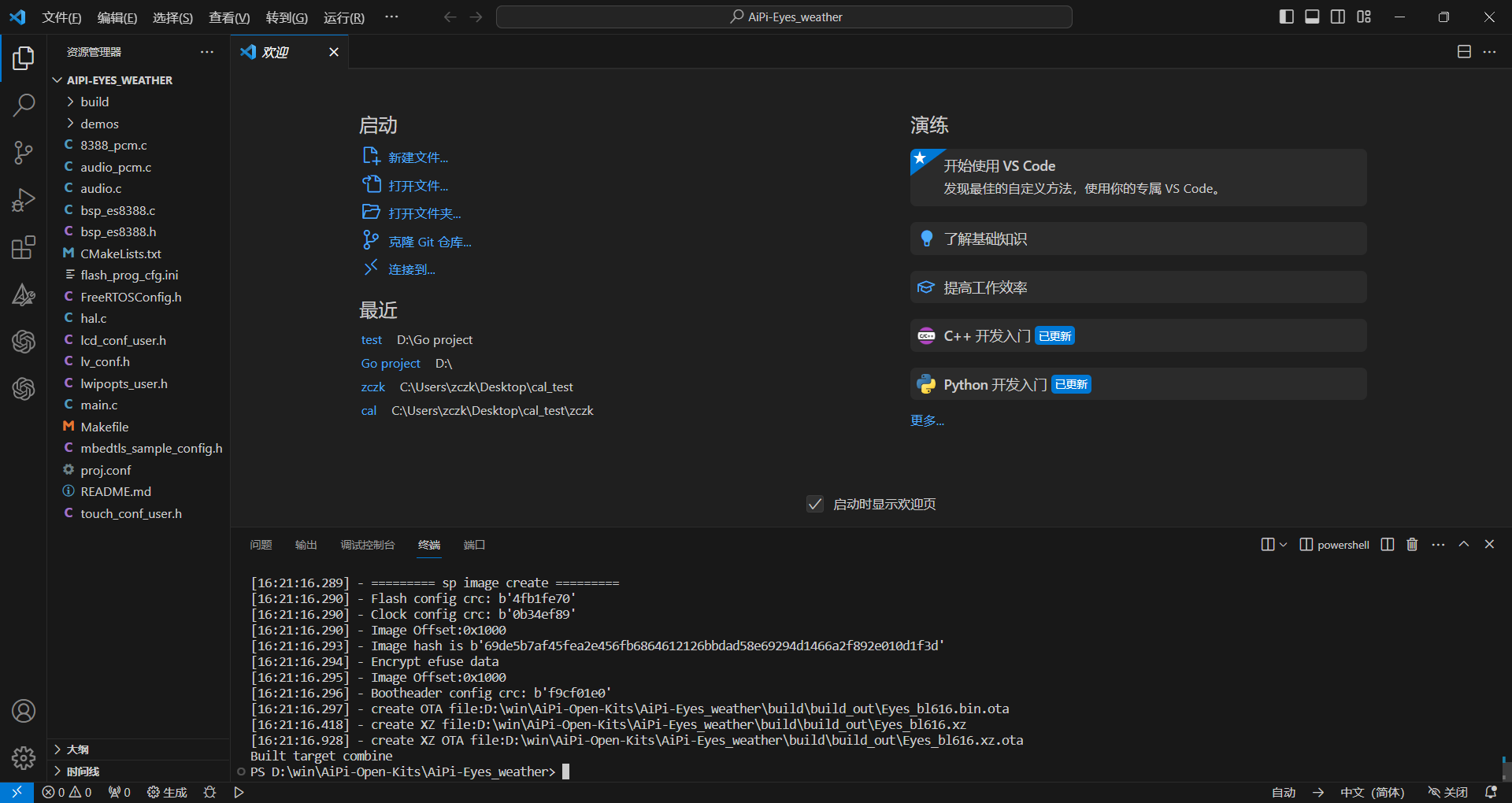Click the 克隆 Git 仓库... link
1512x803 pixels.
tap(430, 242)
